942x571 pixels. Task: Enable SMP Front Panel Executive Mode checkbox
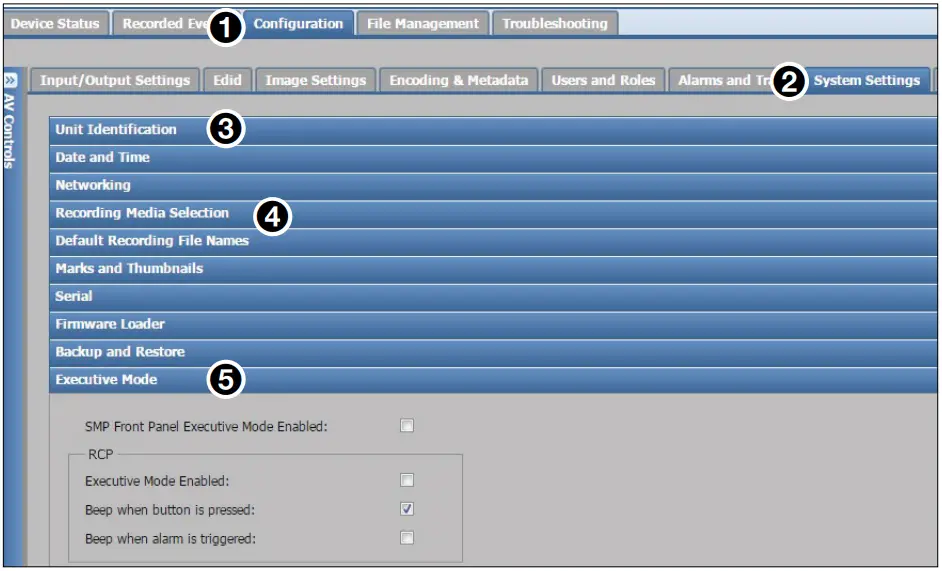[x=407, y=426]
